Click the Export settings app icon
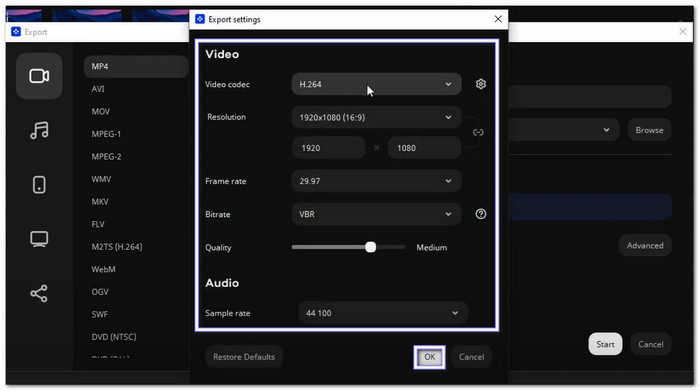The width and height of the screenshot is (700, 391). coord(200,19)
